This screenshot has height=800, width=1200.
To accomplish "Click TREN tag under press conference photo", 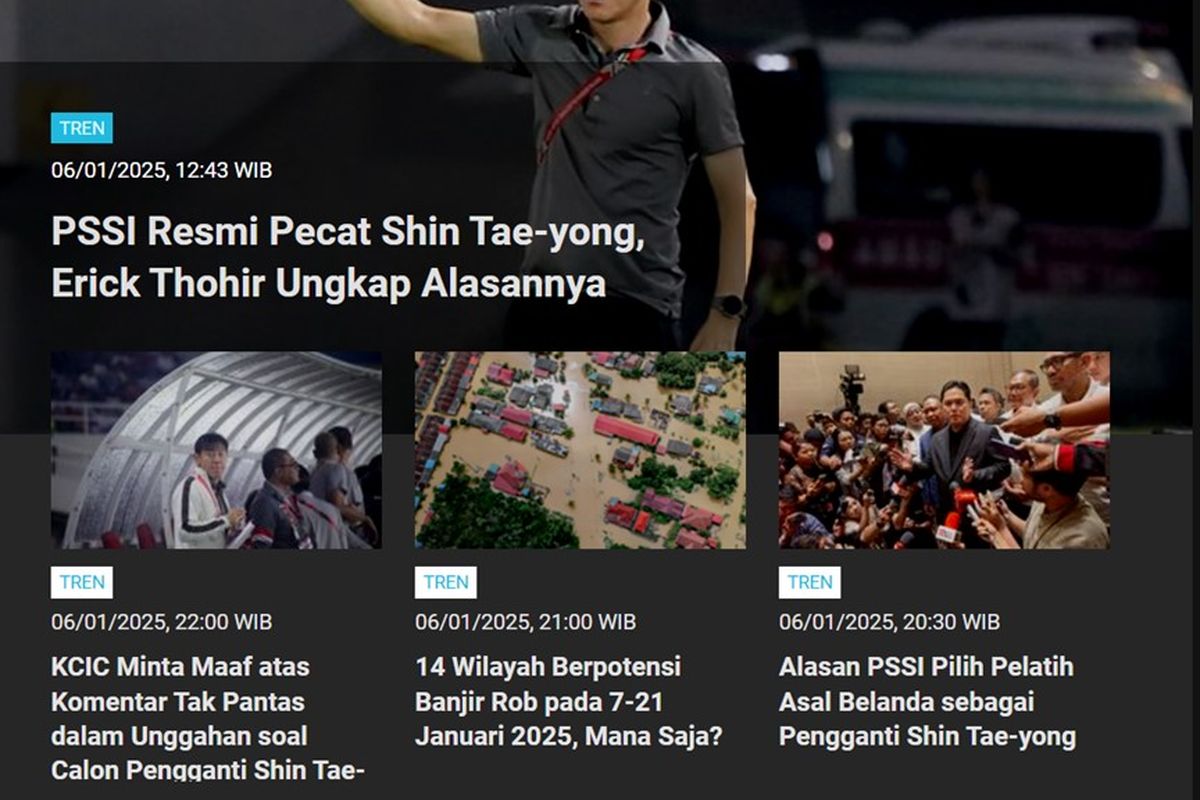I will pos(810,582).
